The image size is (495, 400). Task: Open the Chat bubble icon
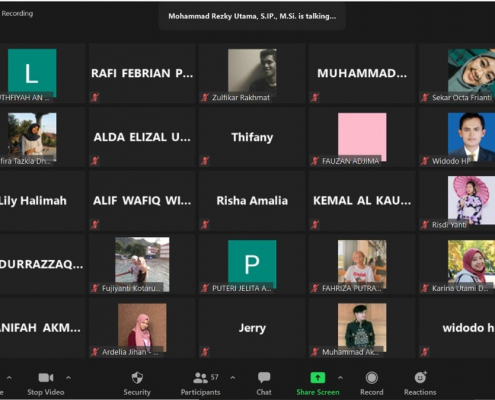(x=264, y=378)
